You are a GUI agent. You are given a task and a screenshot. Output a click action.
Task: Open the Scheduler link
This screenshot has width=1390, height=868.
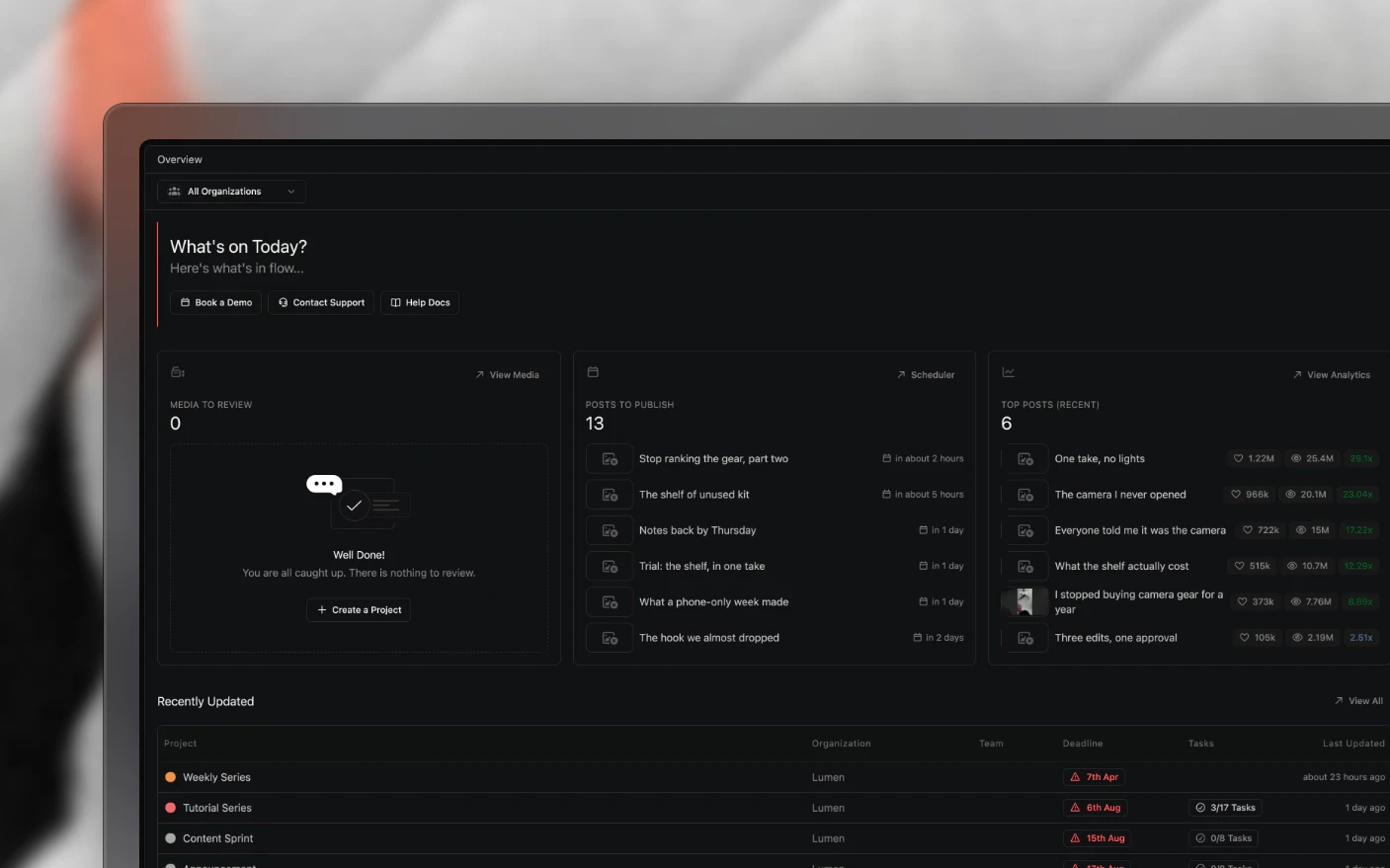pos(926,375)
